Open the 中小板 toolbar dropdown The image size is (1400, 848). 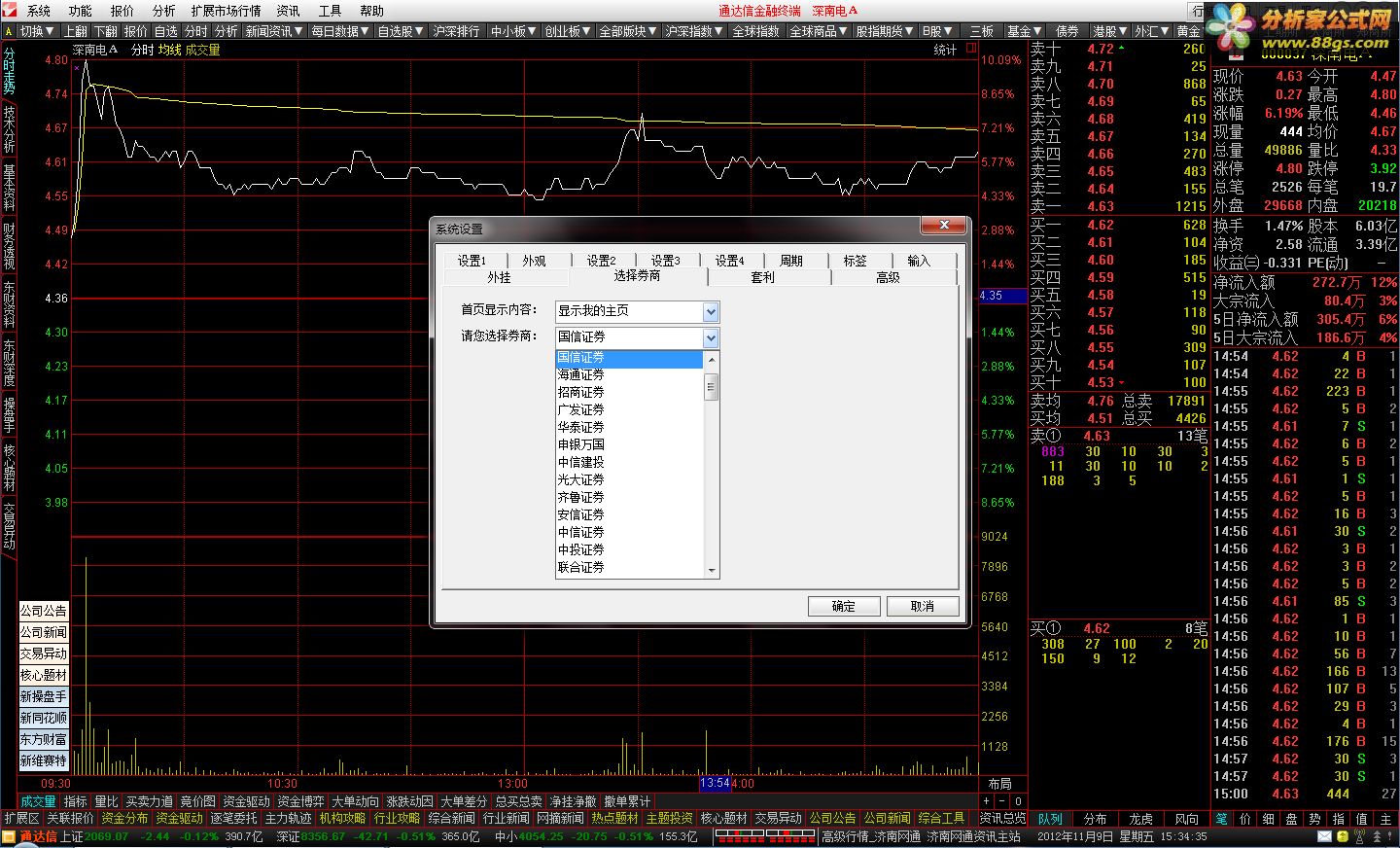click(514, 31)
